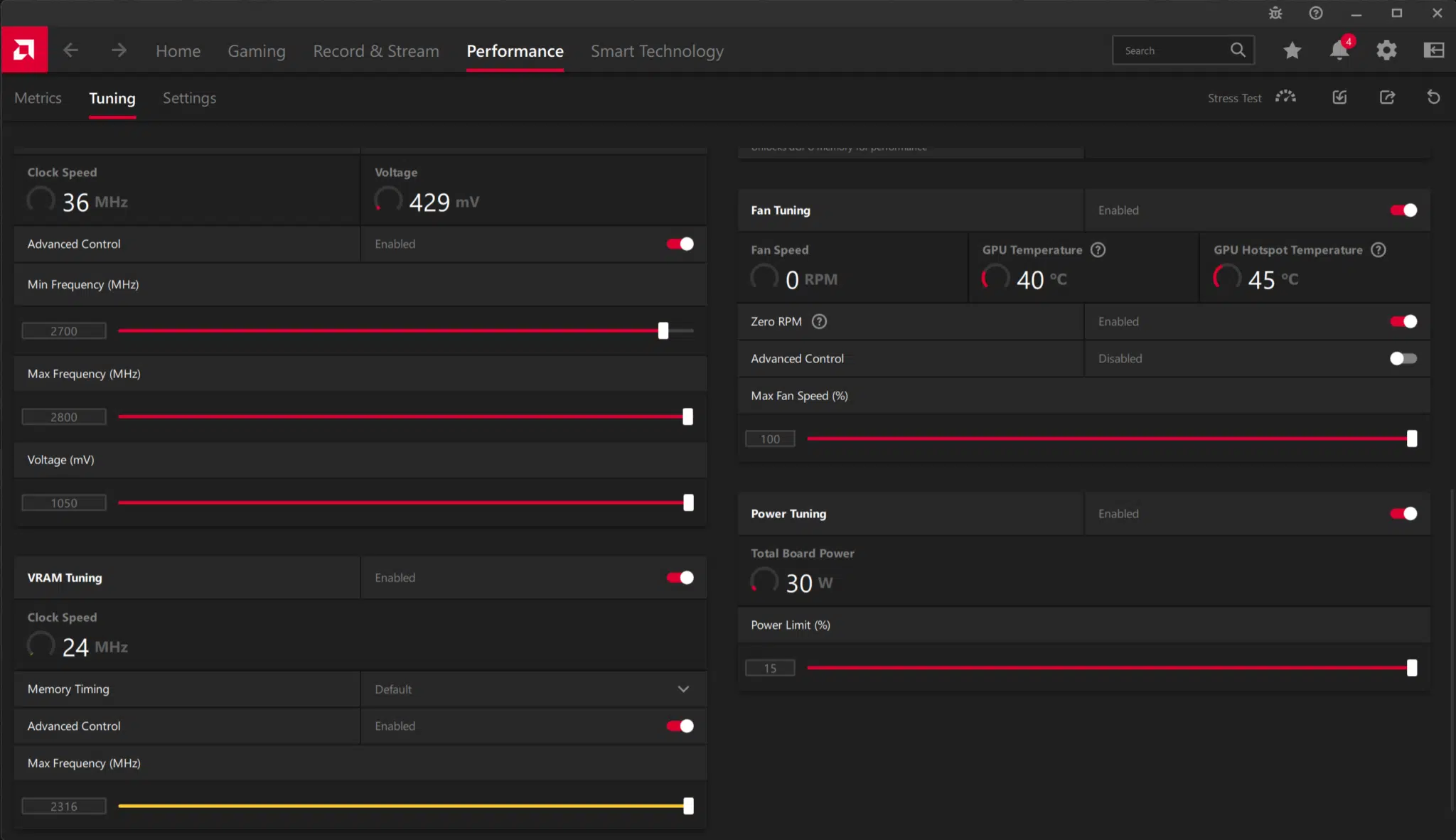This screenshot has height=840, width=1456.
Task: Switch to the Settings sub-tab
Action: click(x=189, y=98)
